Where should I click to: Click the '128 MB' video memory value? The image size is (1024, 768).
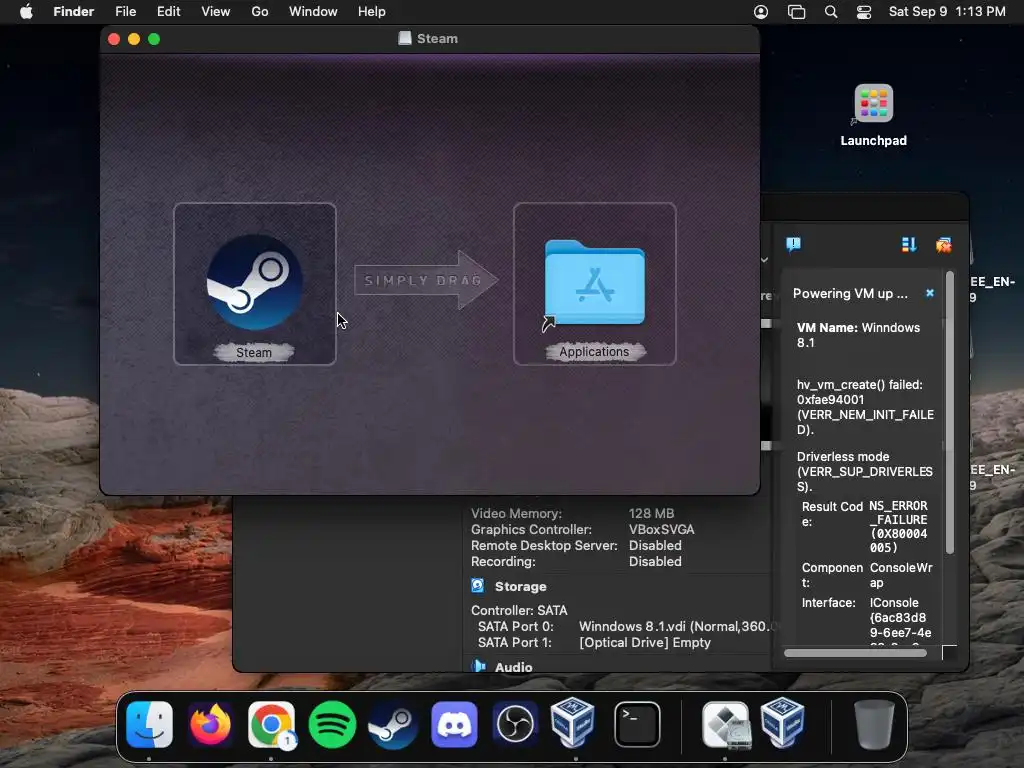(651, 513)
